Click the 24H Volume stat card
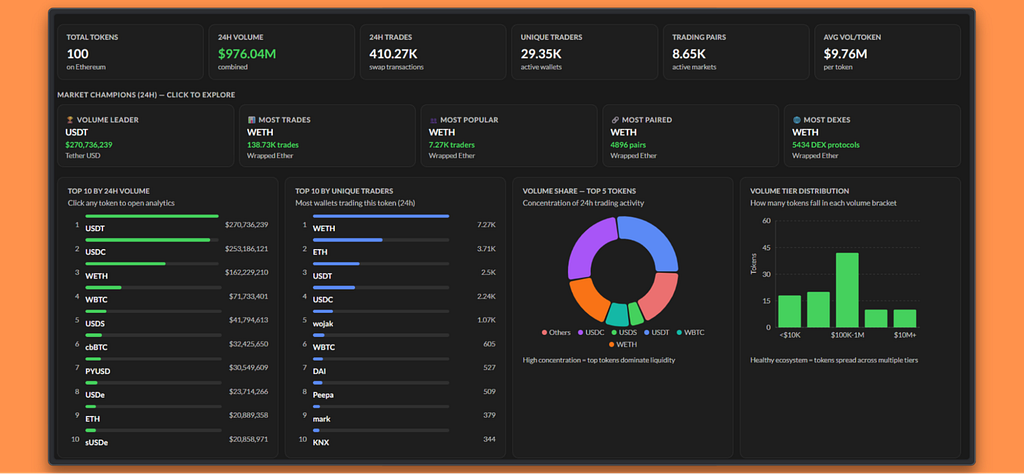Screen dimensions: 1024x474 pyautogui.click(x=281, y=52)
